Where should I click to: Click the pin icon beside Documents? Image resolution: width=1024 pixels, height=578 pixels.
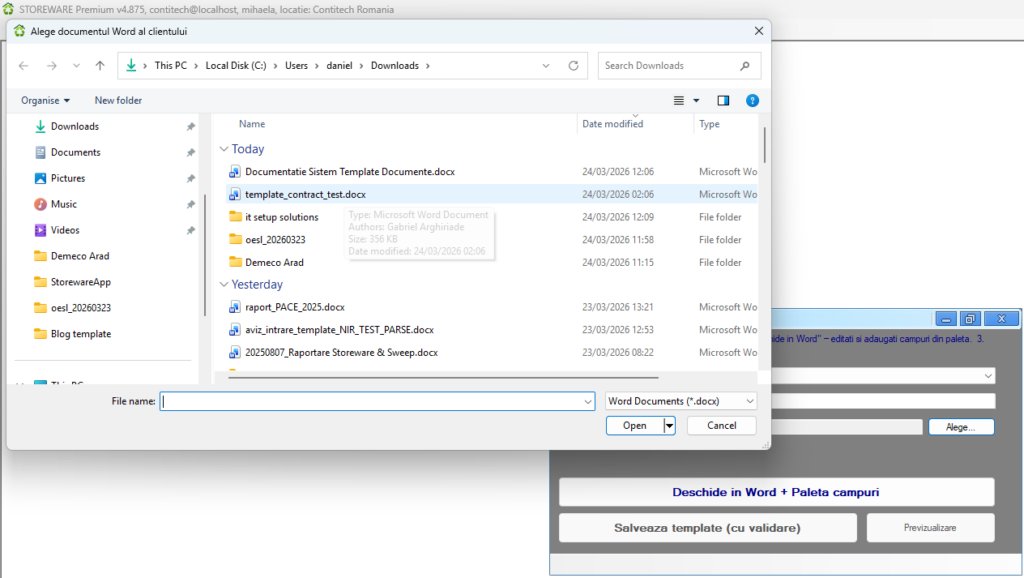point(191,153)
